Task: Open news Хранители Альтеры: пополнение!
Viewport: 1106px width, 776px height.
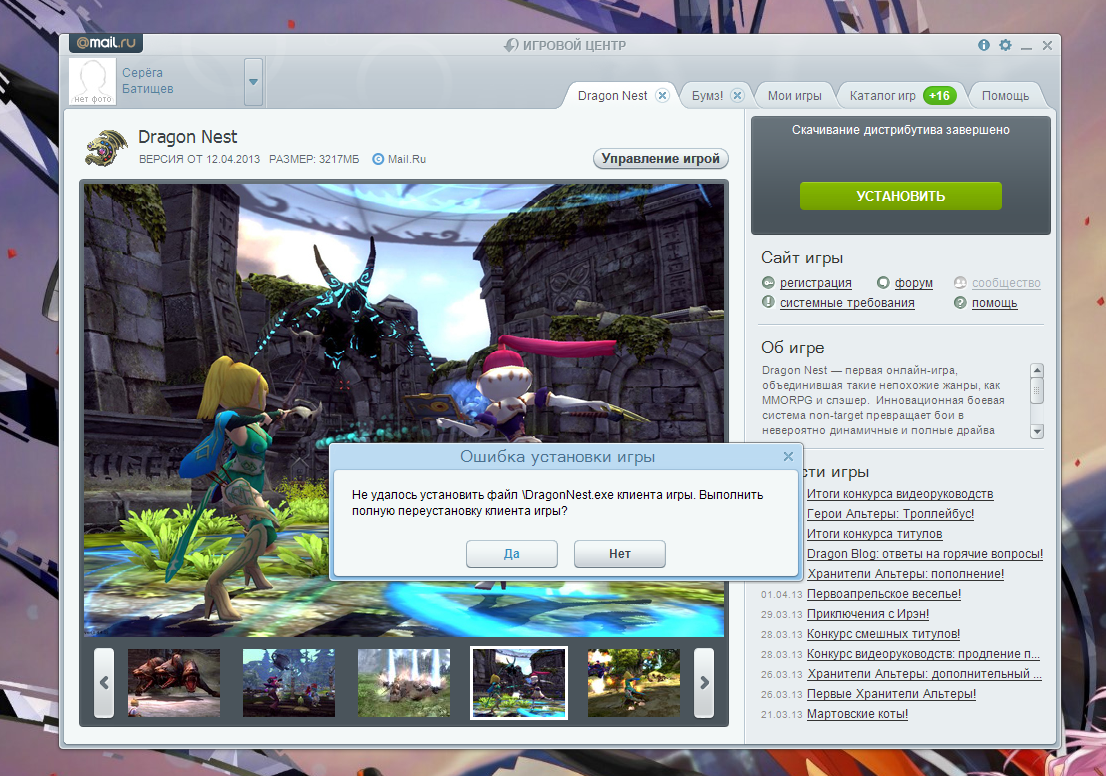Action: pos(906,574)
